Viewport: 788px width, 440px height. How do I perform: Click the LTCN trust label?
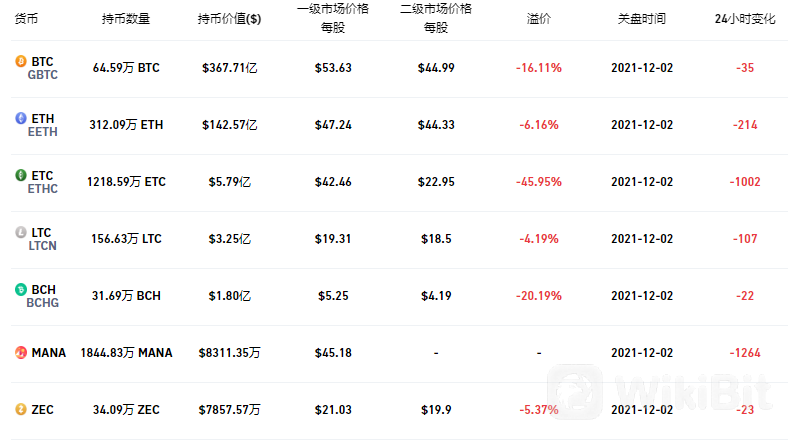(42, 246)
